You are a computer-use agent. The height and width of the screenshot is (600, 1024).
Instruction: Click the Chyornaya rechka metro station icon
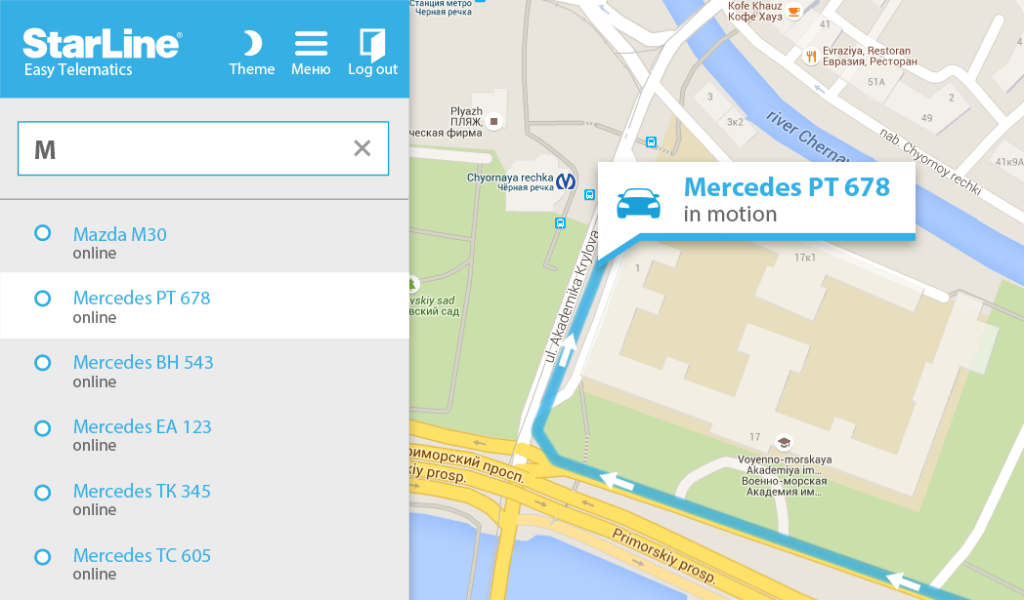pyautogui.click(x=566, y=181)
